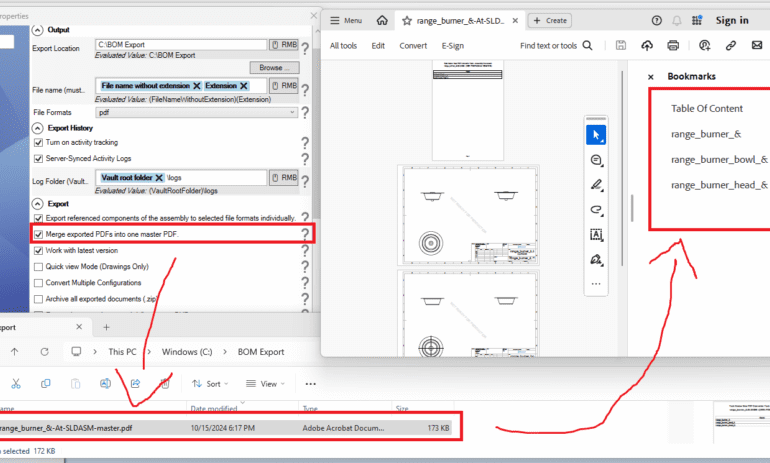Click the Rename icon in Explorer

point(105,383)
